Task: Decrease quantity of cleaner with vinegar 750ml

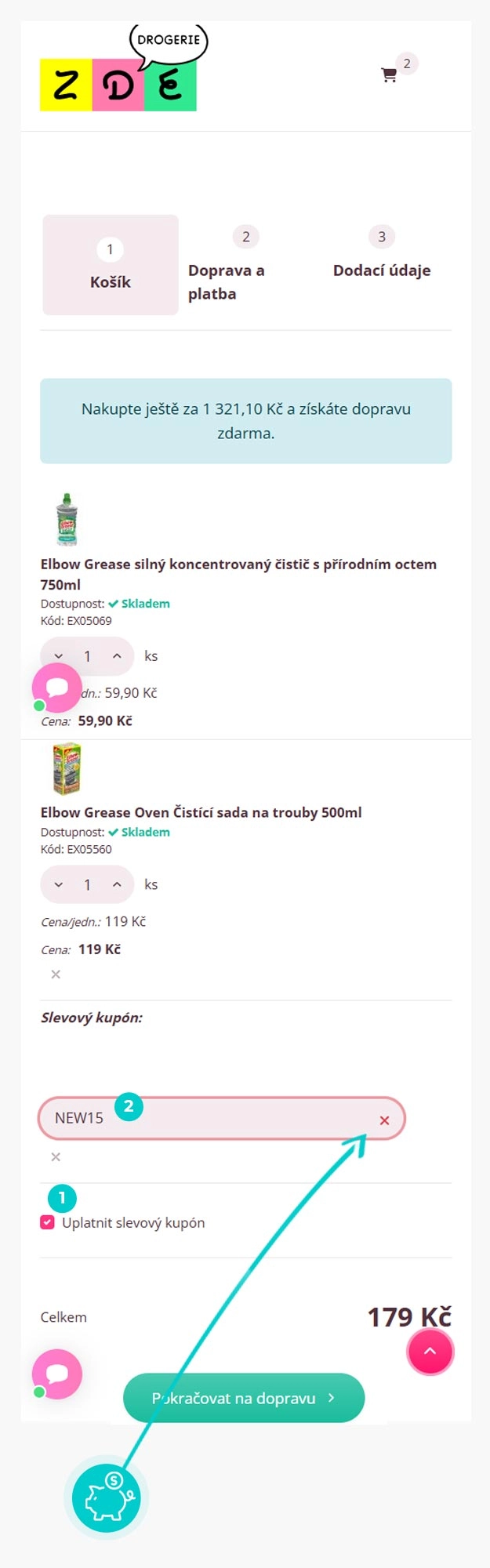Action: tap(59, 656)
